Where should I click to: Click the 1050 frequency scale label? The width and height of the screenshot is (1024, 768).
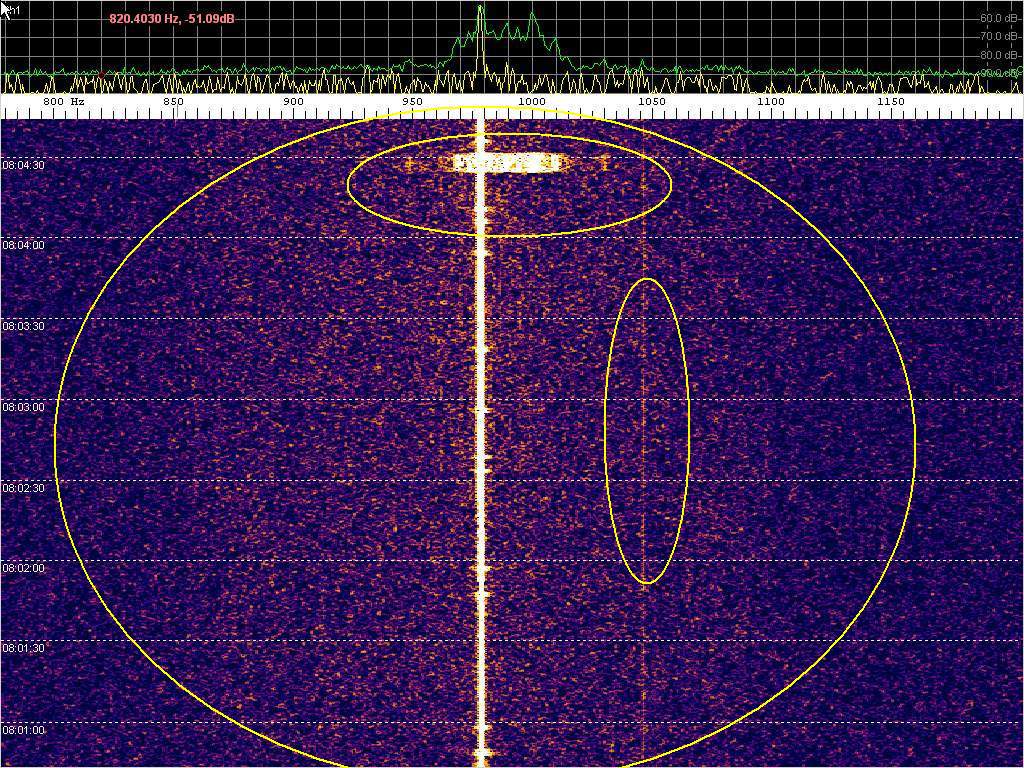click(651, 102)
